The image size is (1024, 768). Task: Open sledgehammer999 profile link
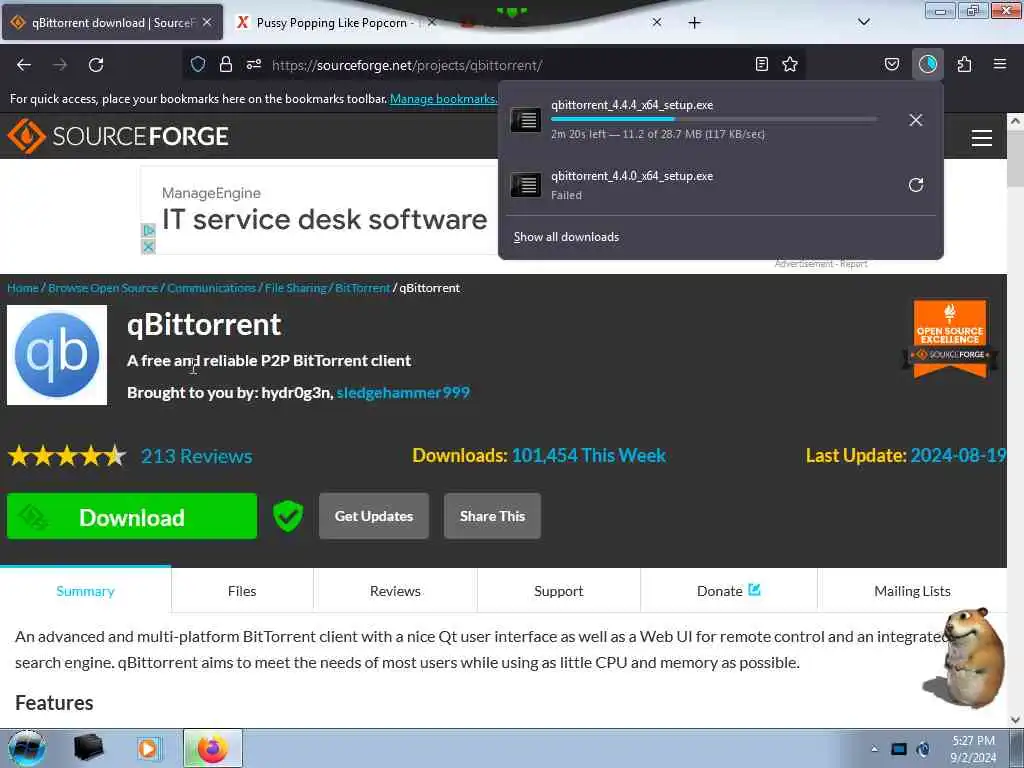click(x=403, y=392)
